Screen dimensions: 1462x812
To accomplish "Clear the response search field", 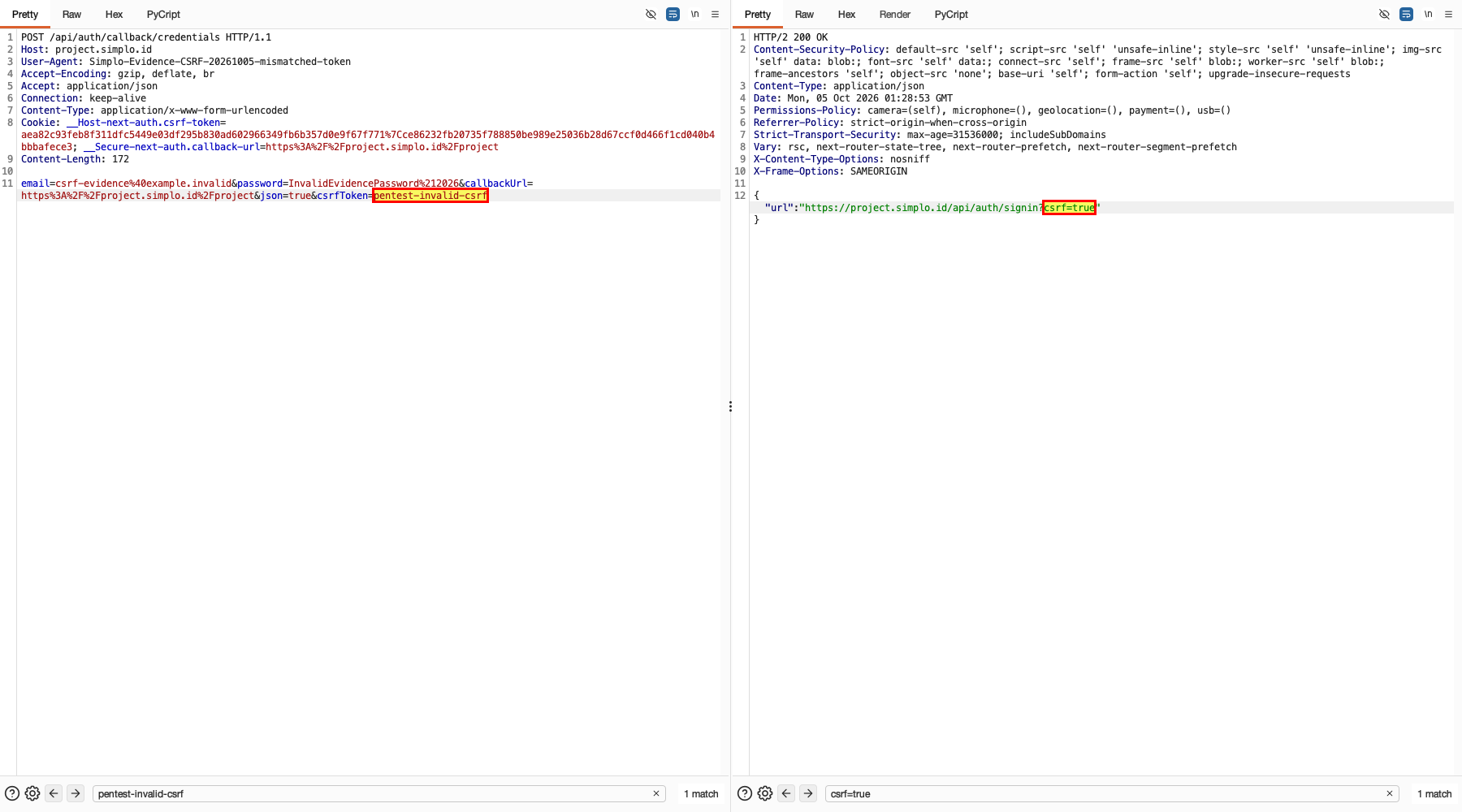I will (1390, 793).
